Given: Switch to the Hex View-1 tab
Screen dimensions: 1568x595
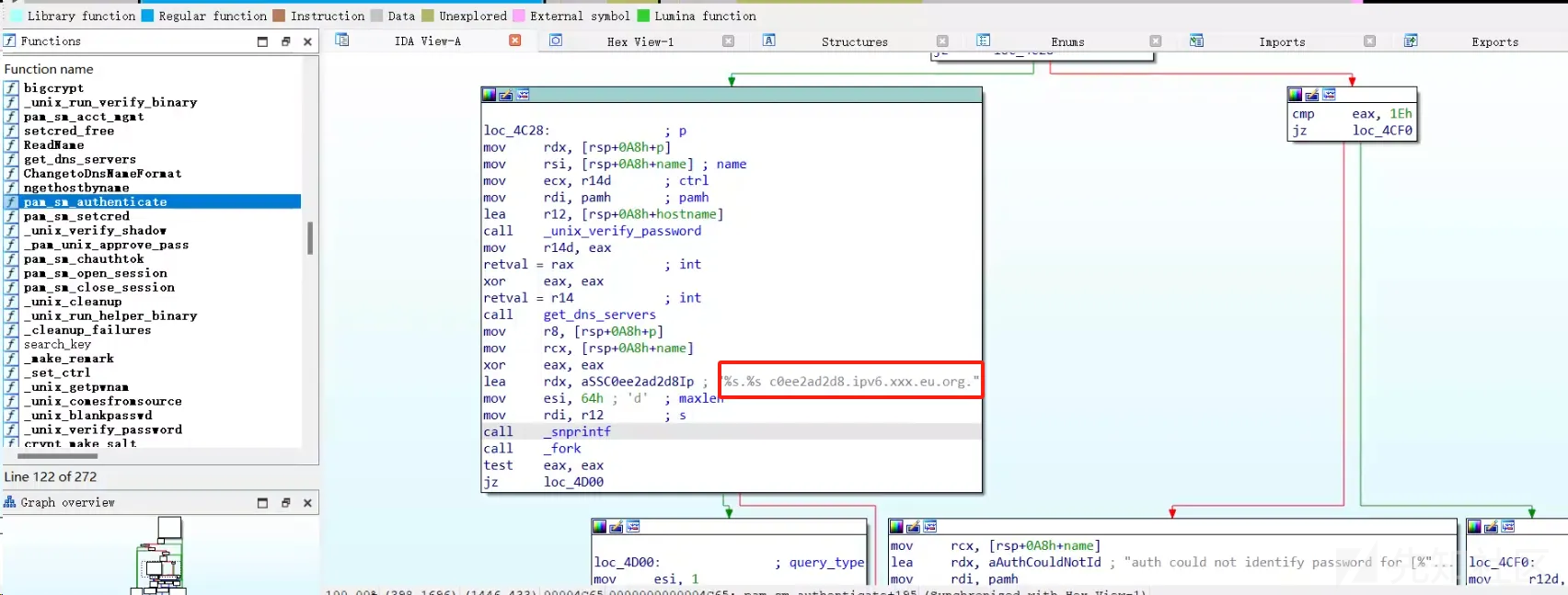Looking at the screenshot, I should point(640,41).
